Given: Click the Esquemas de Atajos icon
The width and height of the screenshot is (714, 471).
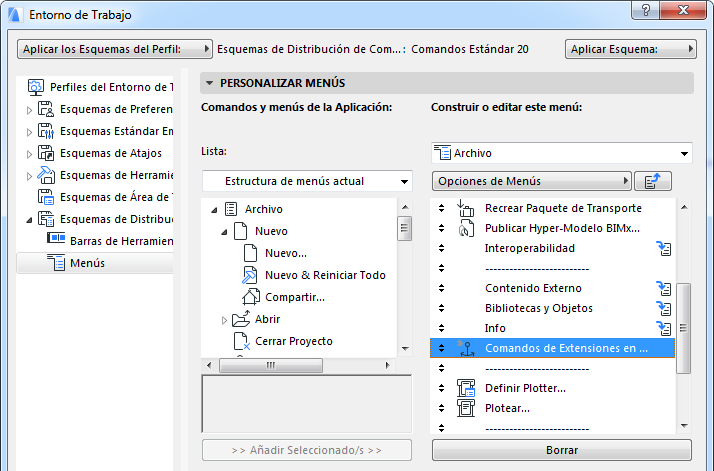Looking at the screenshot, I should pos(45,153).
